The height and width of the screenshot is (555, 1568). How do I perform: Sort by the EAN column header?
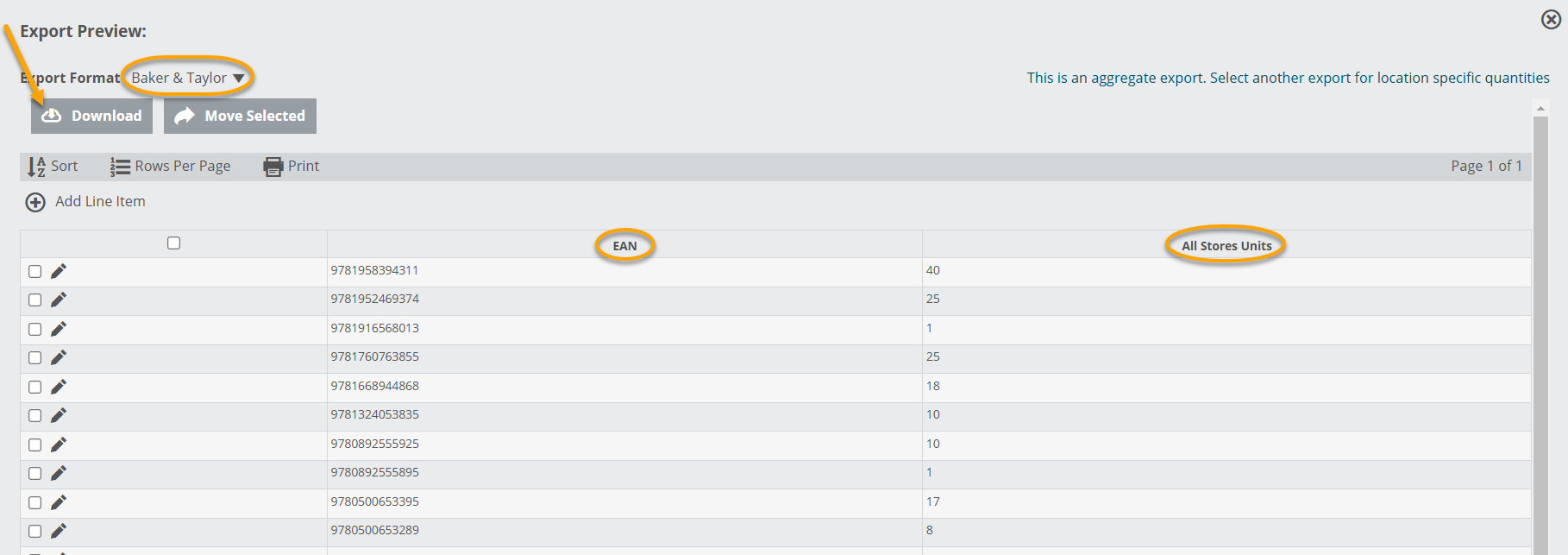click(624, 246)
